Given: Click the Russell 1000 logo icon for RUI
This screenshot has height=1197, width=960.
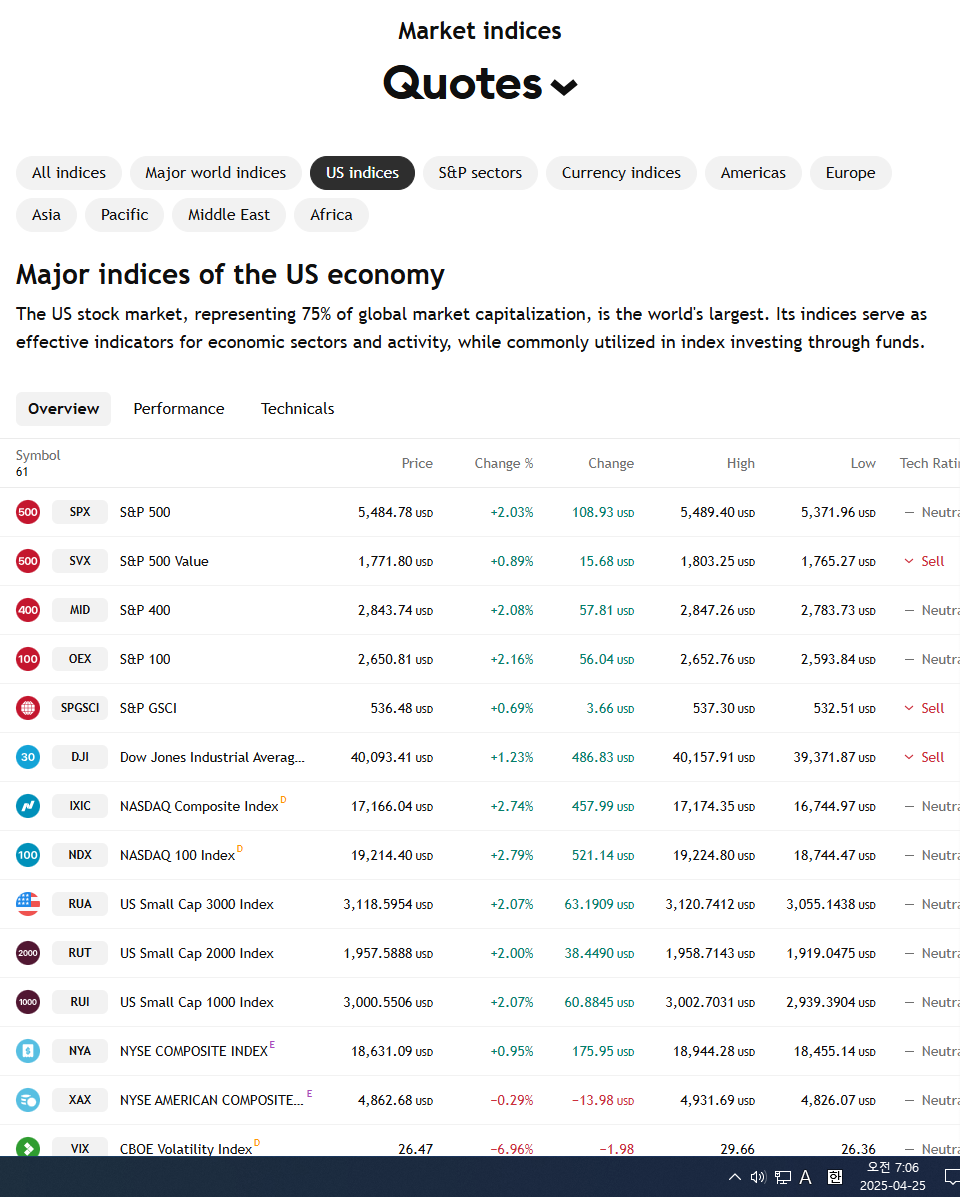Looking at the screenshot, I should pyautogui.click(x=28, y=1002).
